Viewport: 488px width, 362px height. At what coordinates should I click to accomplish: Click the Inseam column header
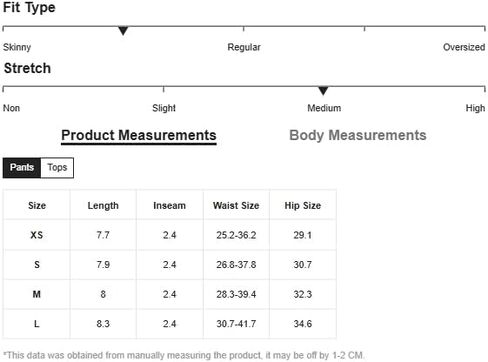169,205
